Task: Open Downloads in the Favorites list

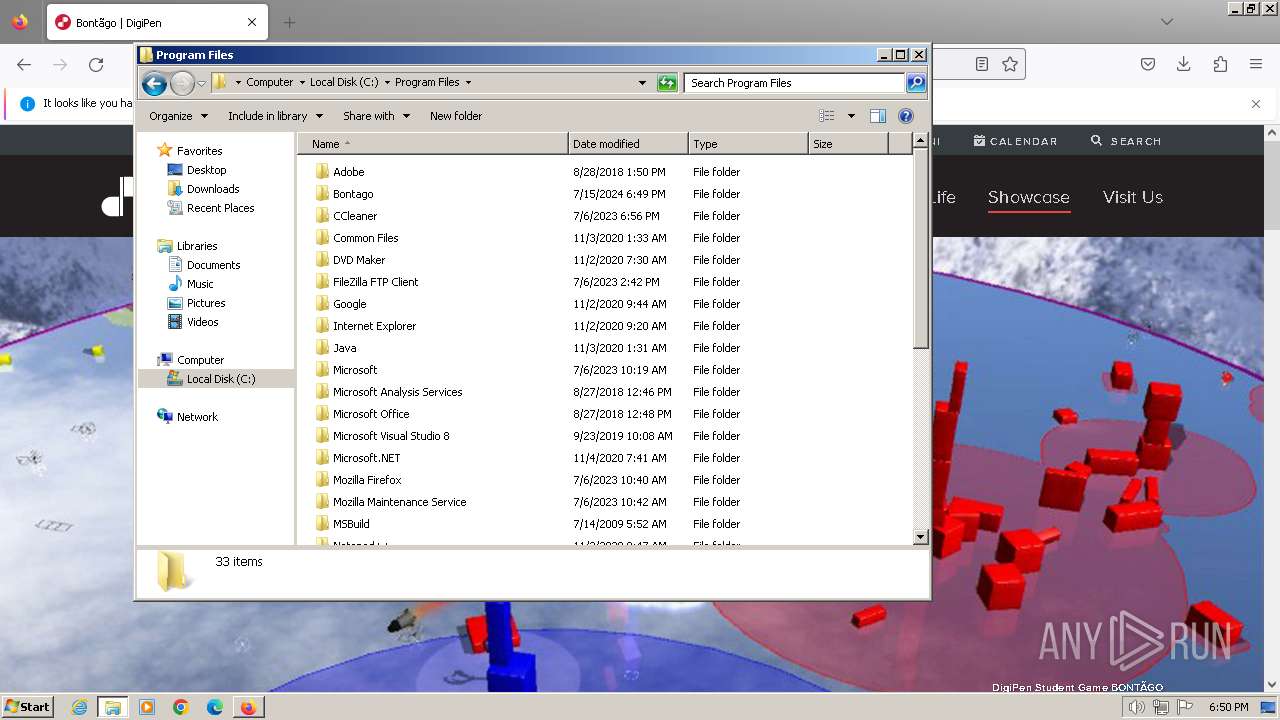Action: pyautogui.click(x=212, y=189)
